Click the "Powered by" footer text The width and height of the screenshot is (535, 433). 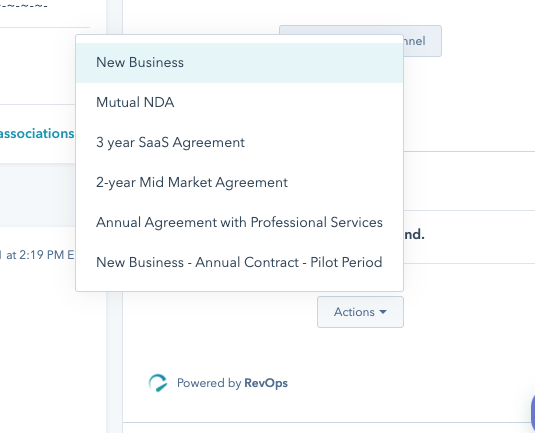click(209, 383)
